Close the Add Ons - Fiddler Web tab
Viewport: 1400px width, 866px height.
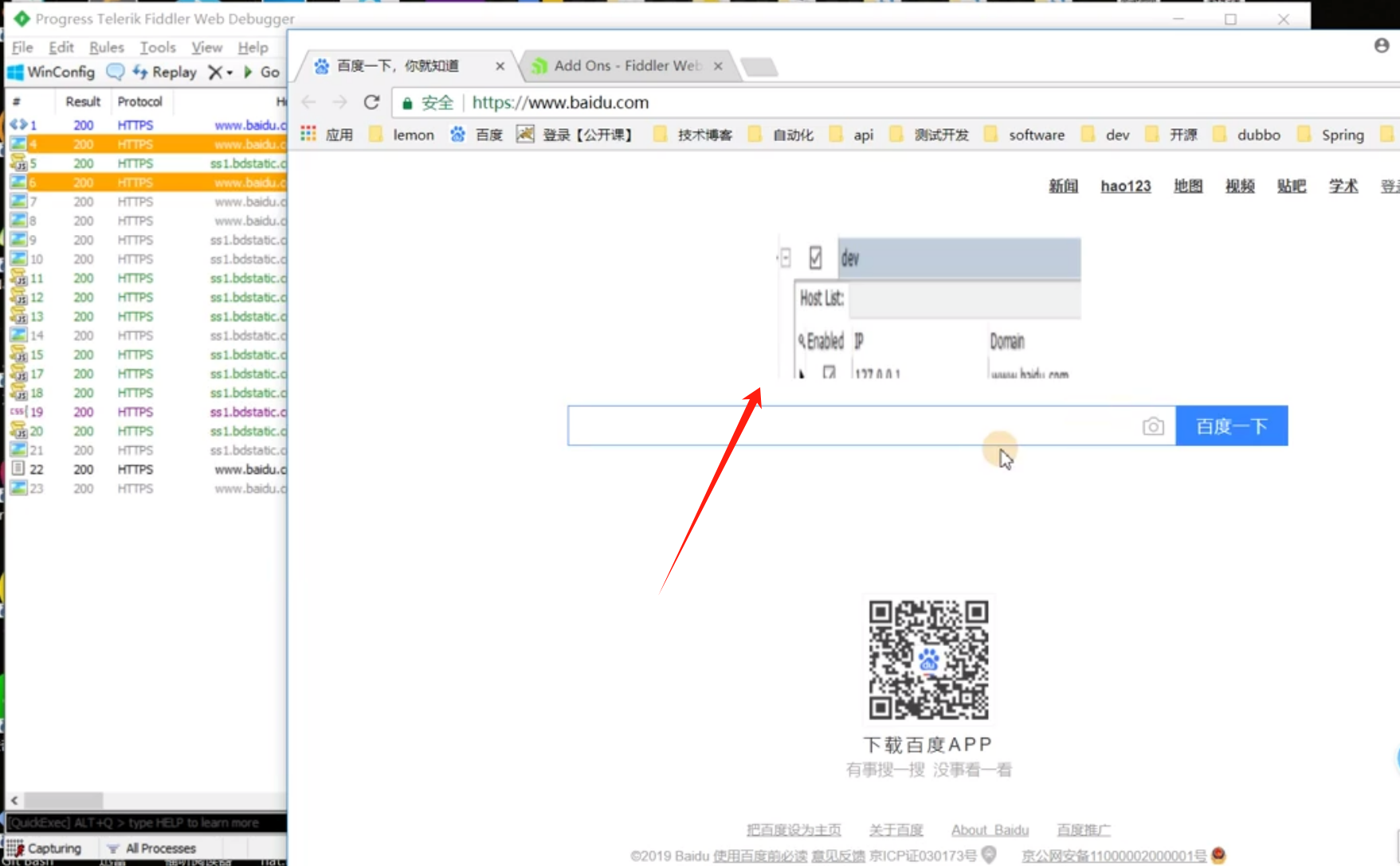pyautogui.click(x=718, y=66)
